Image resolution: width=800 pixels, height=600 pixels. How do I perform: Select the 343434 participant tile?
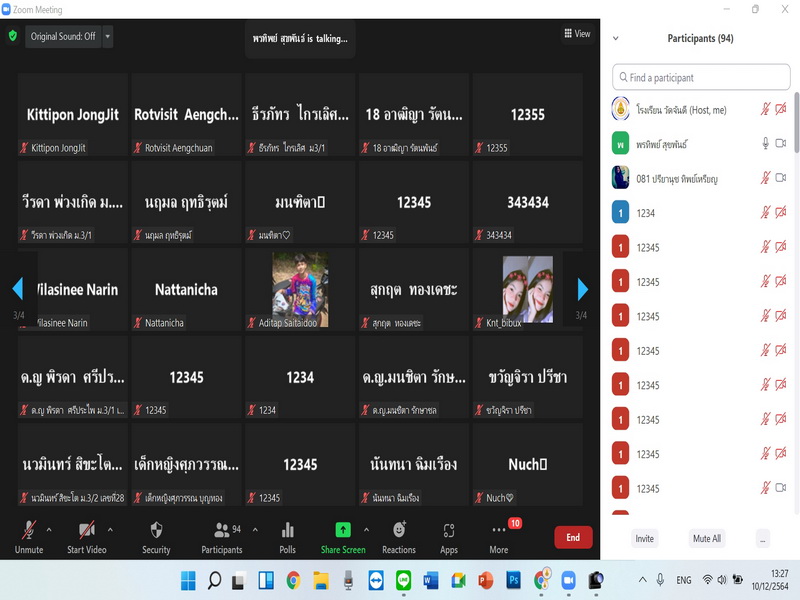pyautogui.click(x=528, y=202)
